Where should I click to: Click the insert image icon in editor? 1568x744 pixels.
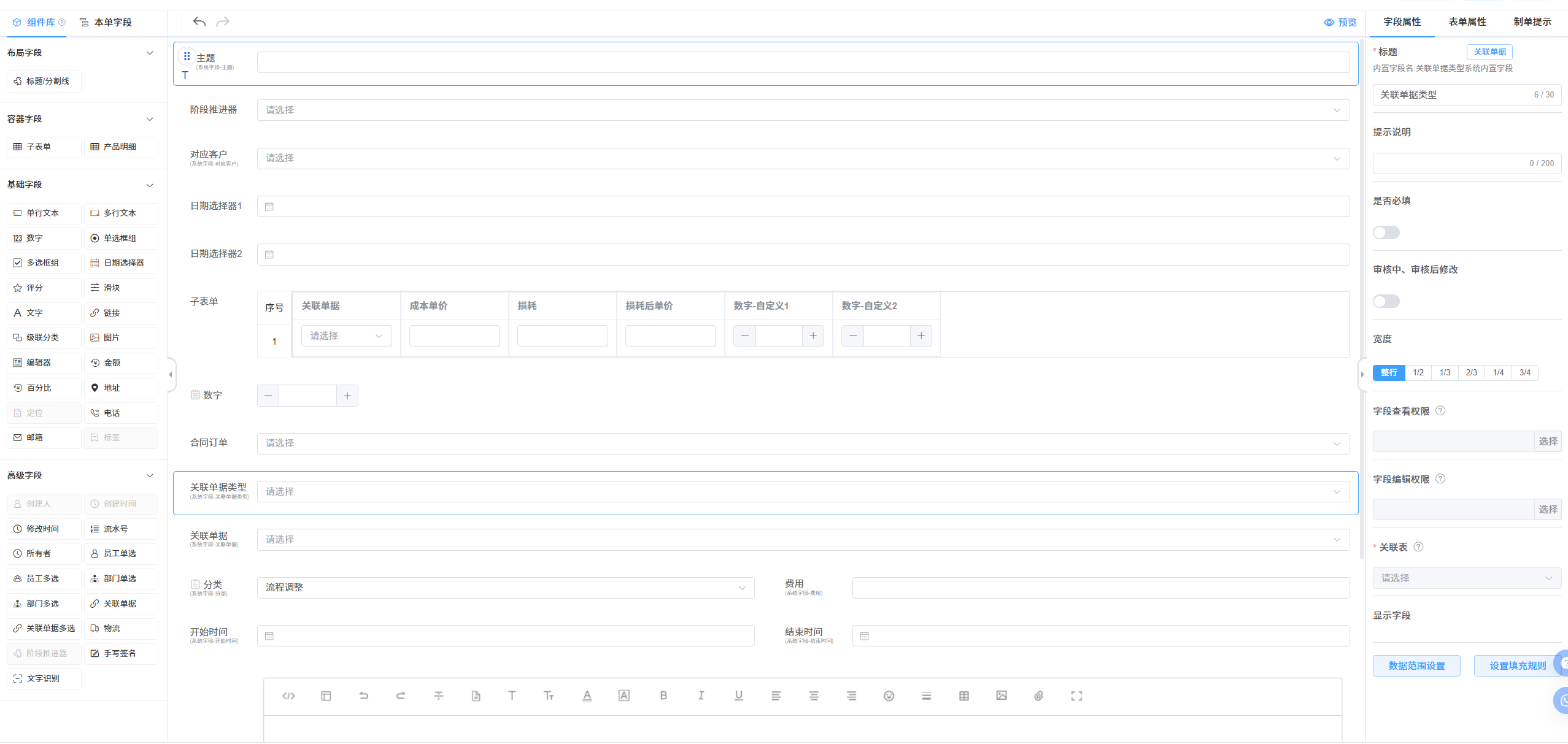click(1001, 696)
